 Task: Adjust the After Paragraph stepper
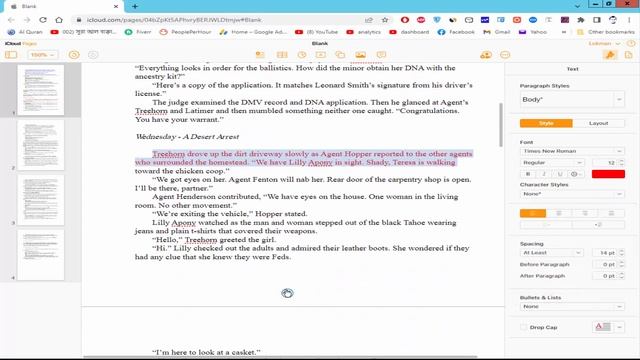coord(622,276)
